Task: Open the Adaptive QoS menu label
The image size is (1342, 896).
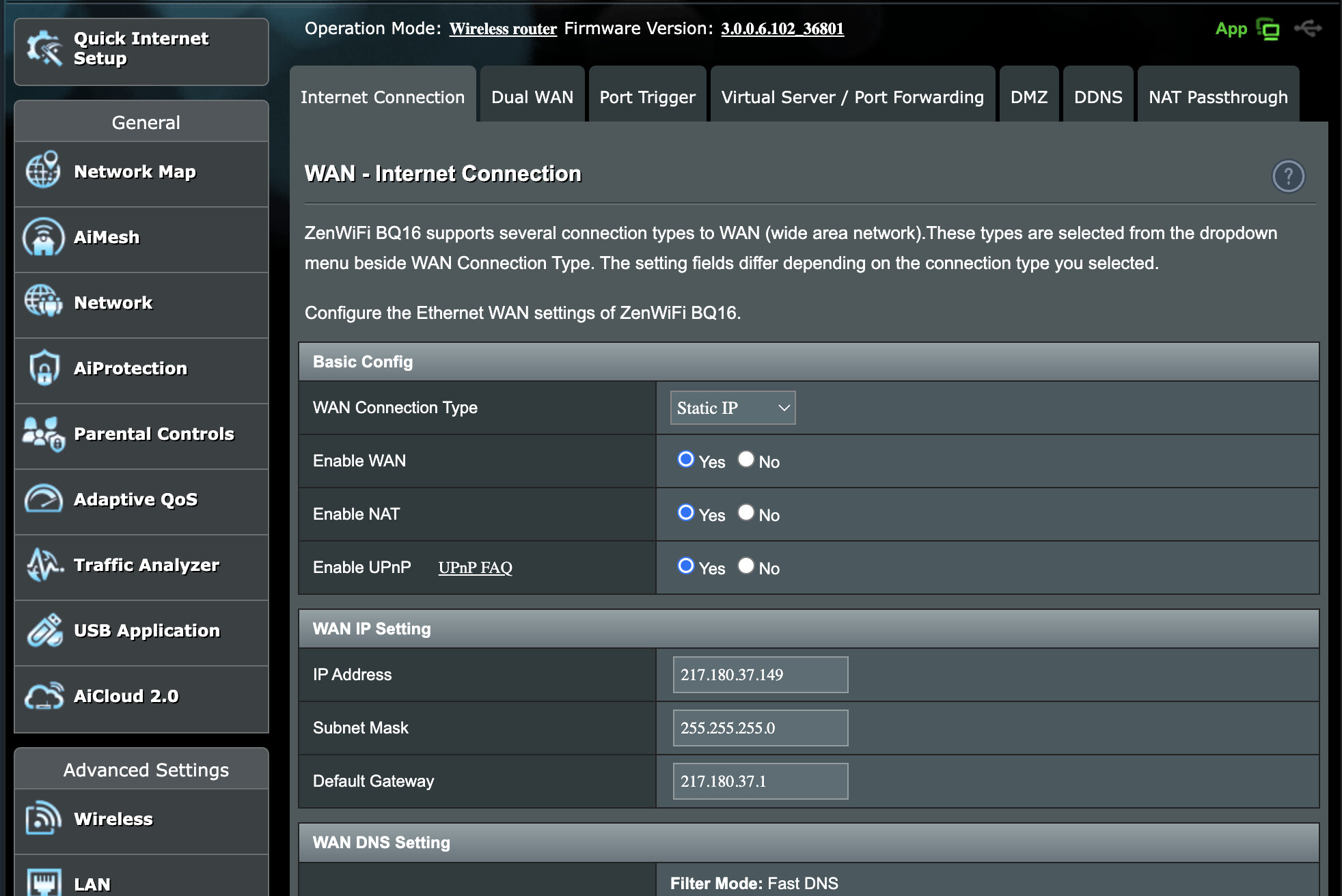Action: click(x=135, y=499)
